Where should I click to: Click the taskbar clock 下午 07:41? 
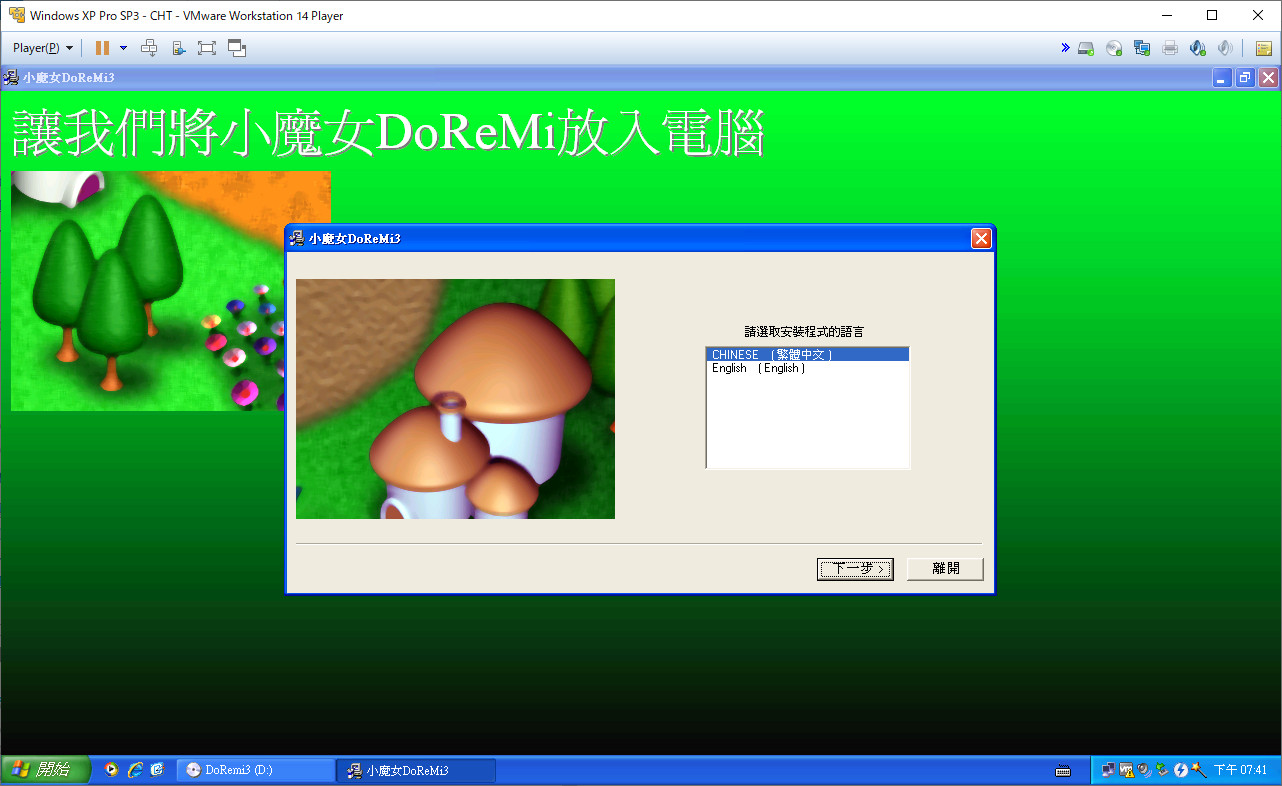(1240, 770)
